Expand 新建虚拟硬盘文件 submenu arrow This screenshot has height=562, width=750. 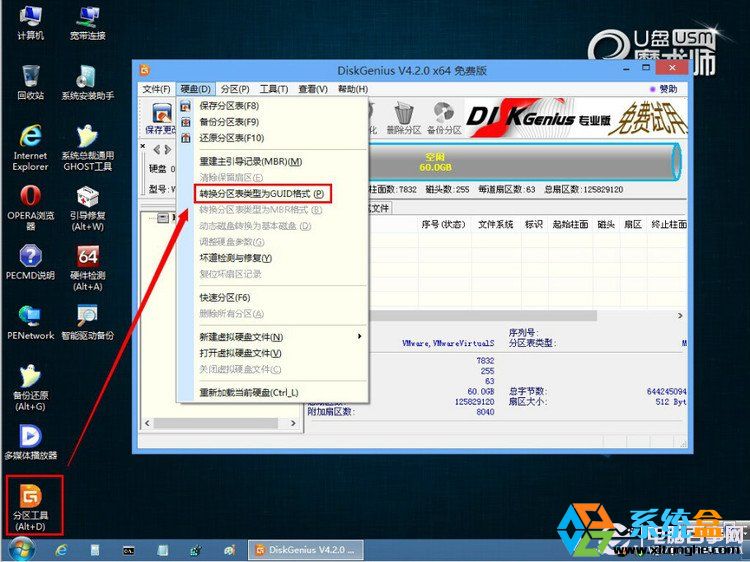tap(360, 337)
